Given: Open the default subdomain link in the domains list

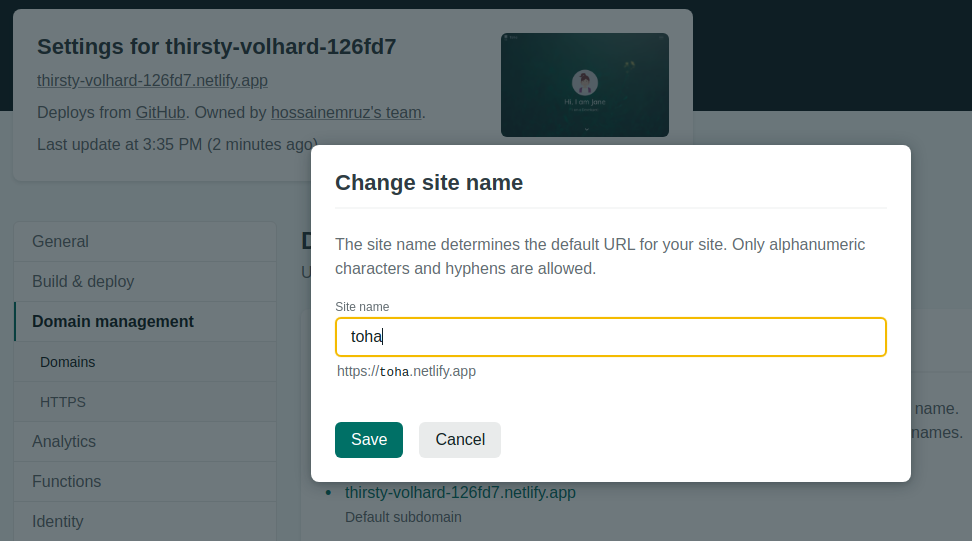Looking at the screenshot, I should [460, 493].
